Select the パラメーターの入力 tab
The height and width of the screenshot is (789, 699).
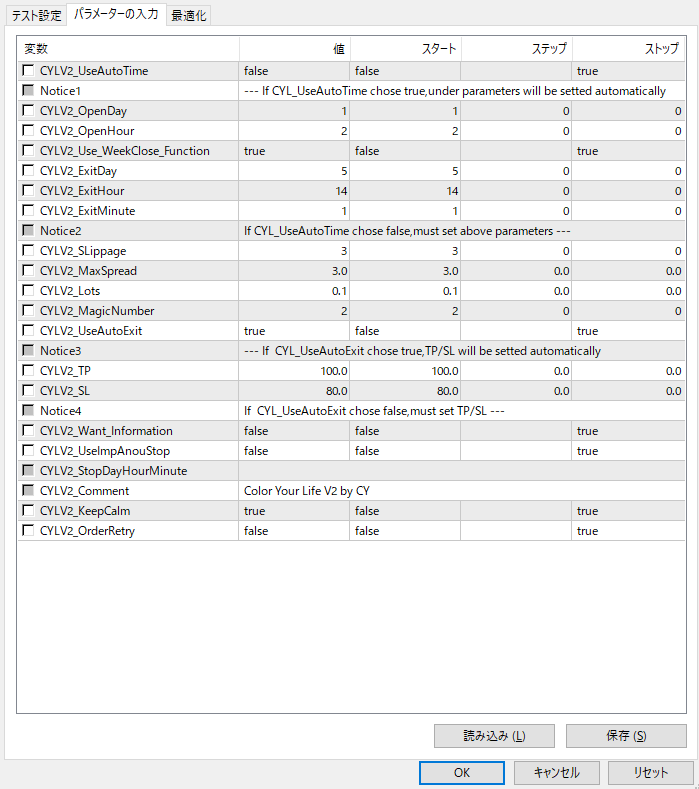pyautogui.click(x=116, y=14)
